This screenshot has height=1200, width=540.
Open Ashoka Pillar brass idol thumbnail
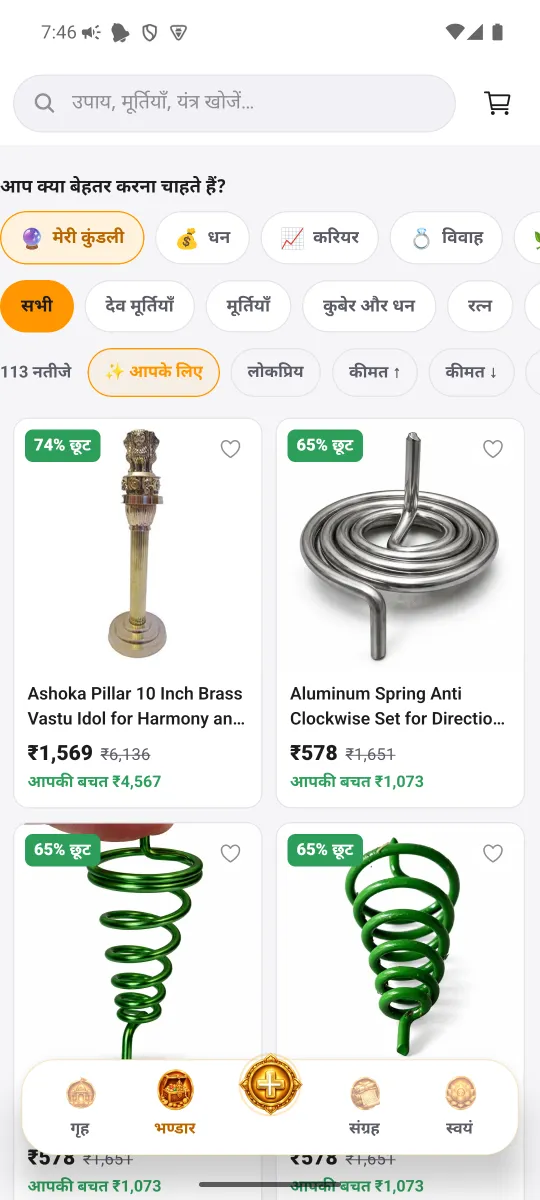point(138,545)
